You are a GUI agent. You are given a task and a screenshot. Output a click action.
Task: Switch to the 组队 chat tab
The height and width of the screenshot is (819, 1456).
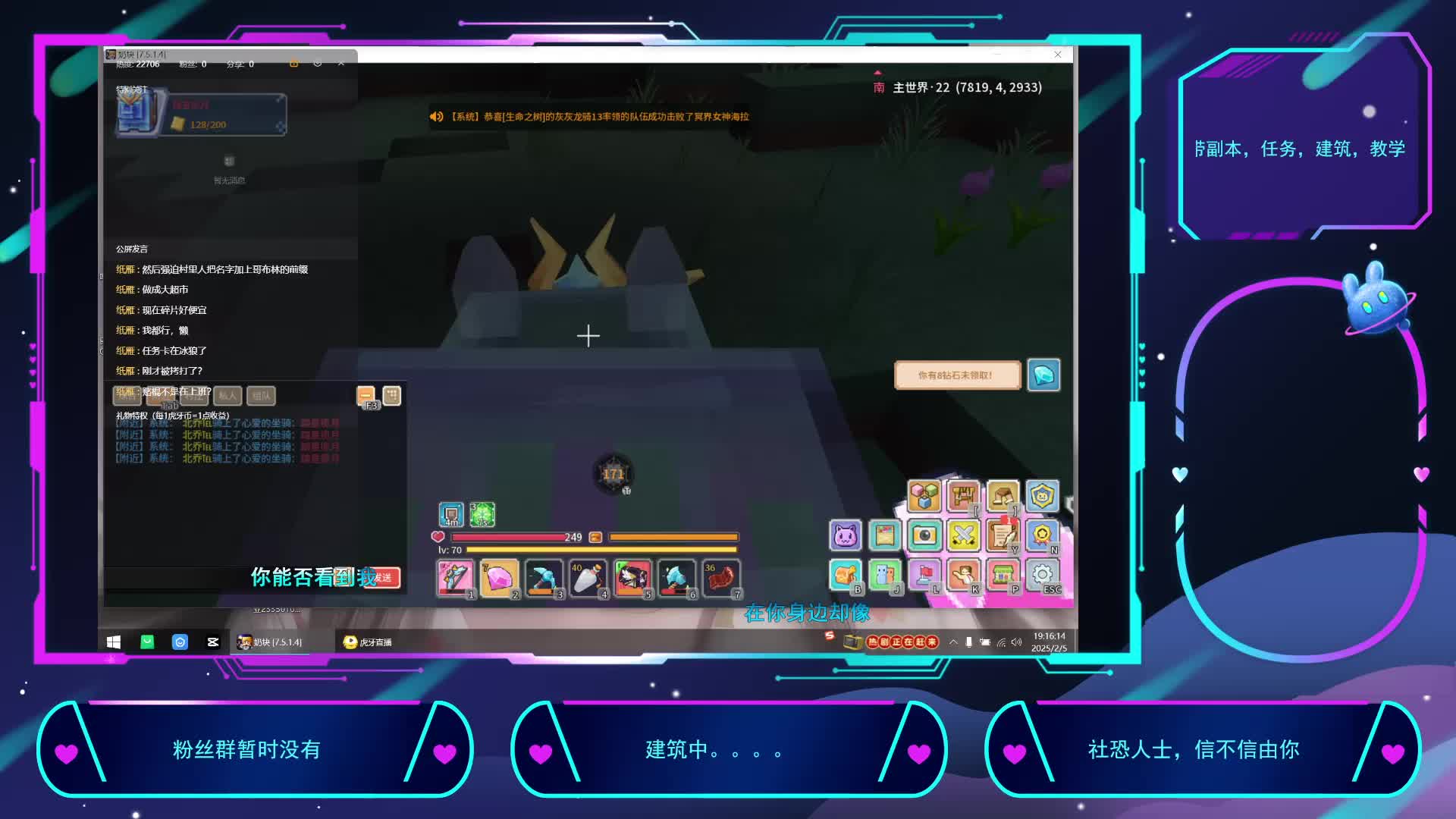[261, 396]
